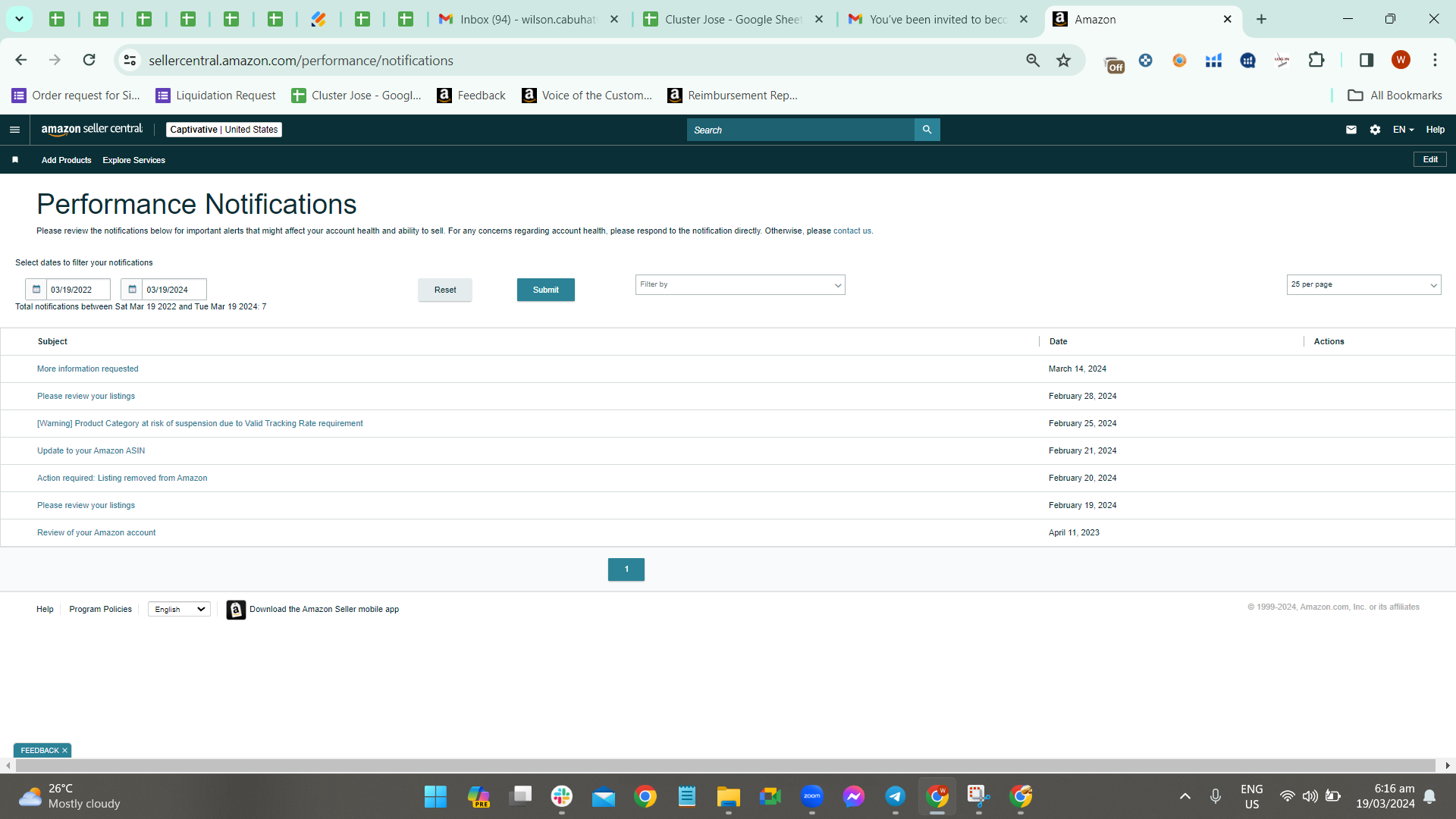Switch to the You've been invited Gmail tab
Viewport: 1456px width, 819px height.
coord(939,19)
